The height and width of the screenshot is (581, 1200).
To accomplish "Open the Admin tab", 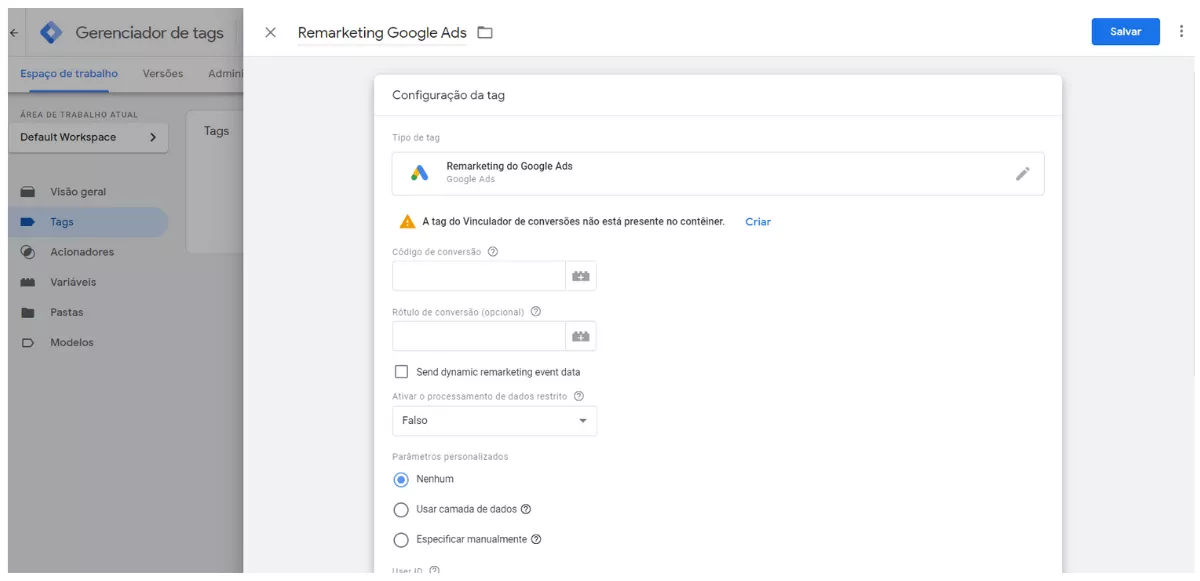I will tap(225, 74).
